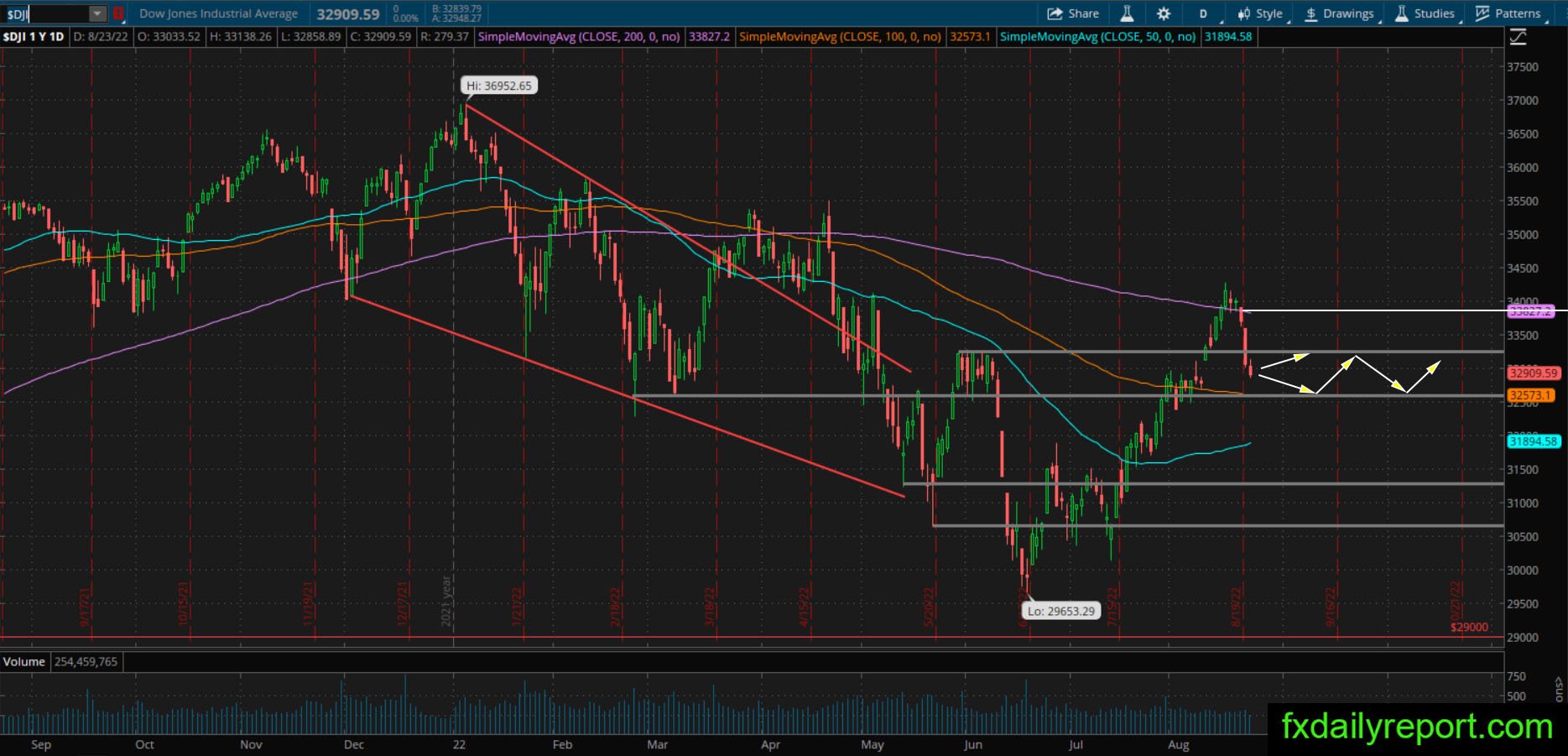Screen dimensions: 1568x756
Task: Click the purple 200 SMA price-axis tag
Action: coord(1530,311)
